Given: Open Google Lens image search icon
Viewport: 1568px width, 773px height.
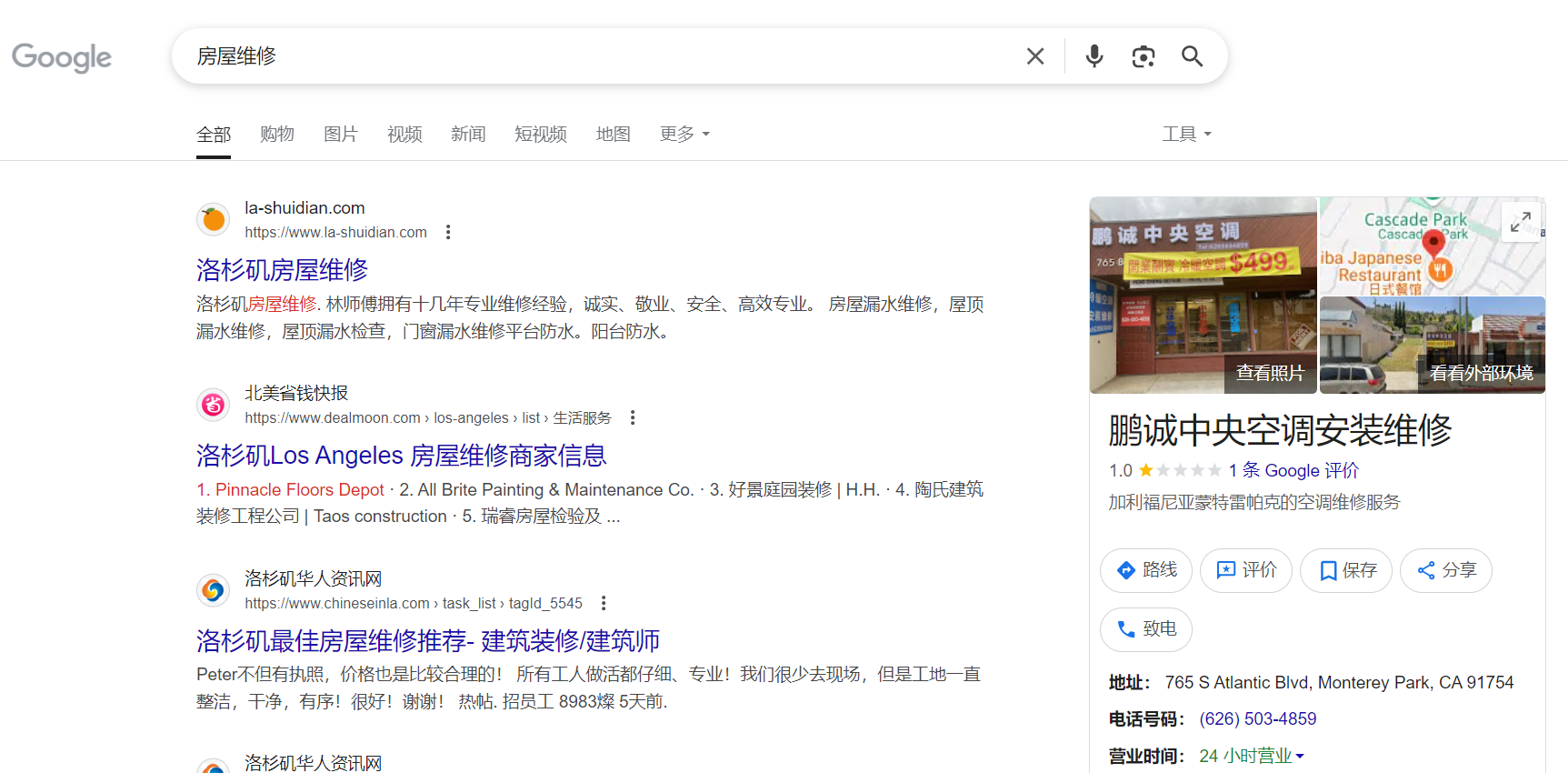Looking at the screenshot, I should point(1144,56).
